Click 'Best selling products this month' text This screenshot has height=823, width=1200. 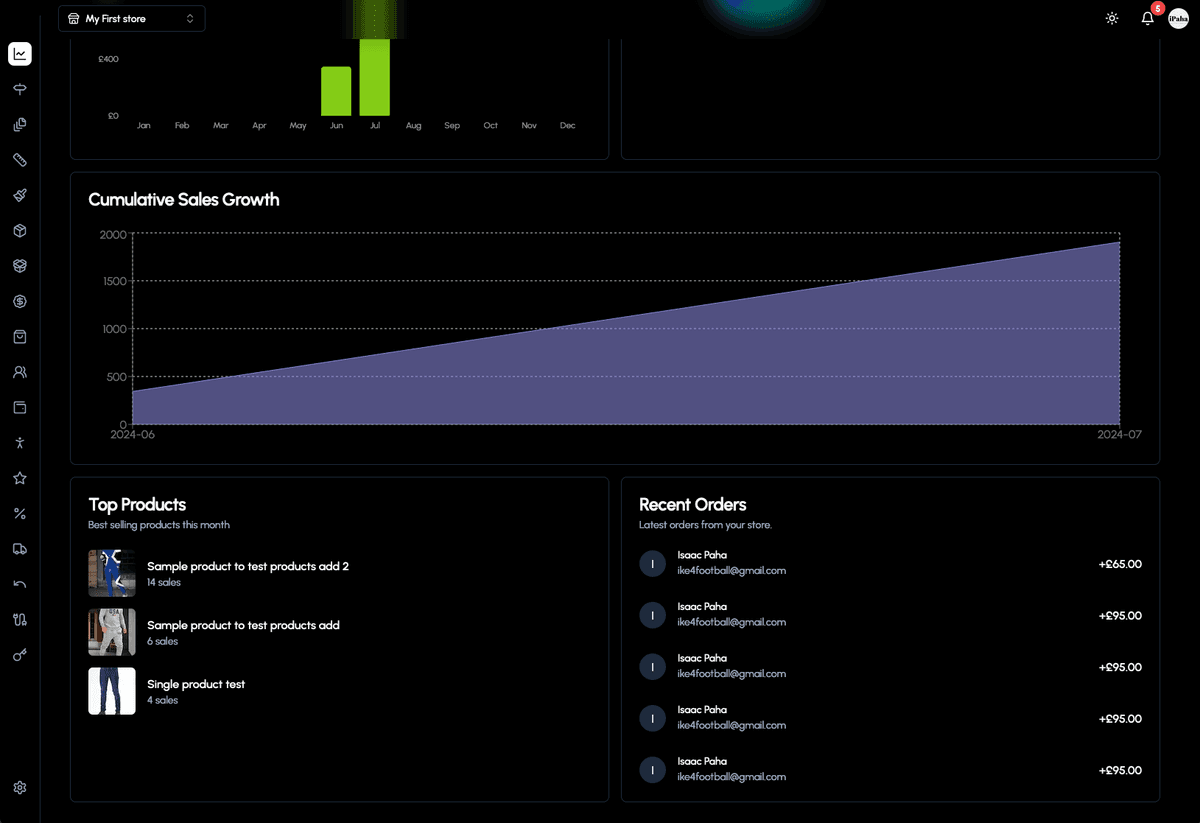159,525
